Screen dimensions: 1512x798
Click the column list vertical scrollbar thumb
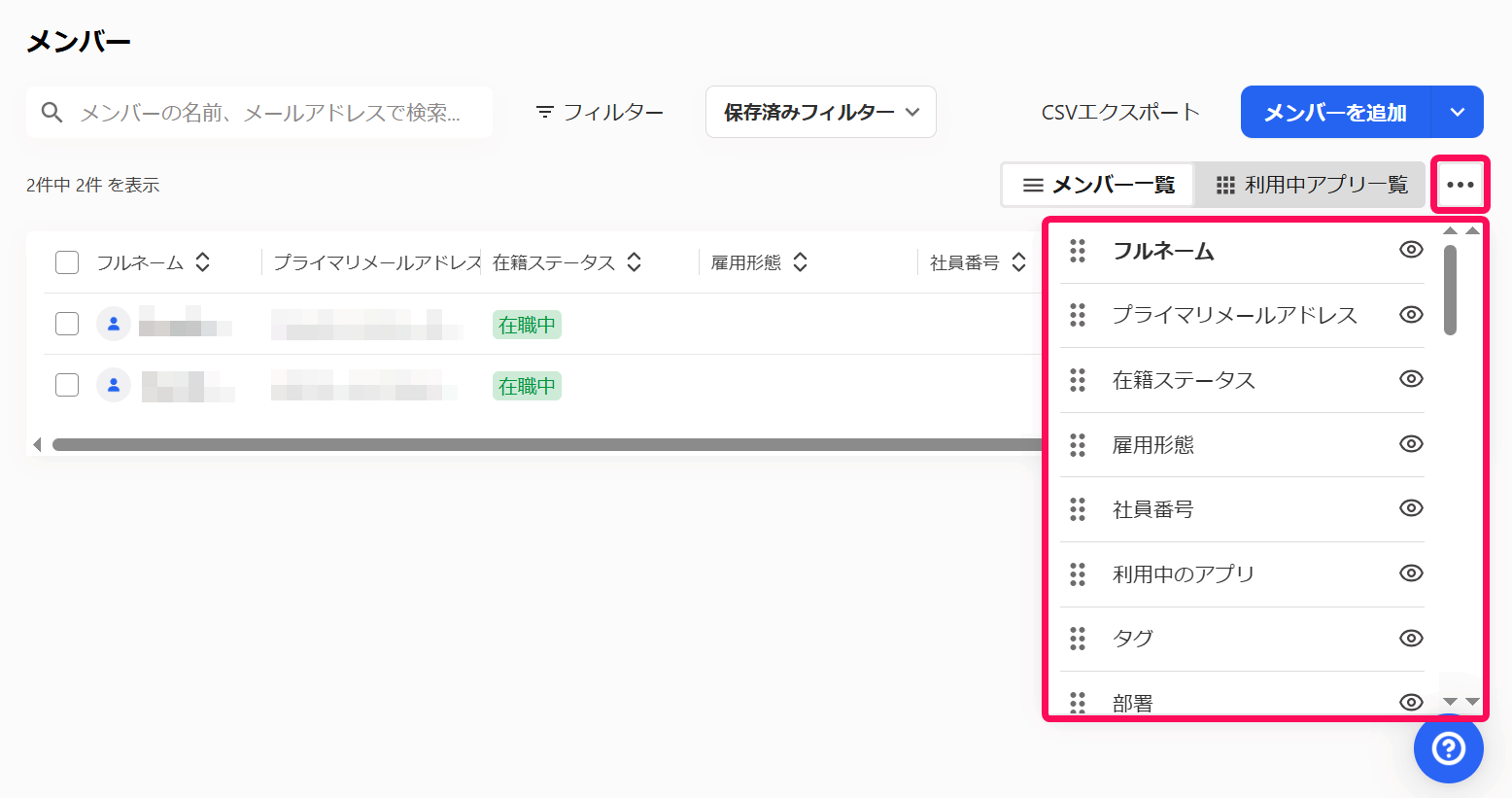pyautogui.click(x=1450, y=290)
